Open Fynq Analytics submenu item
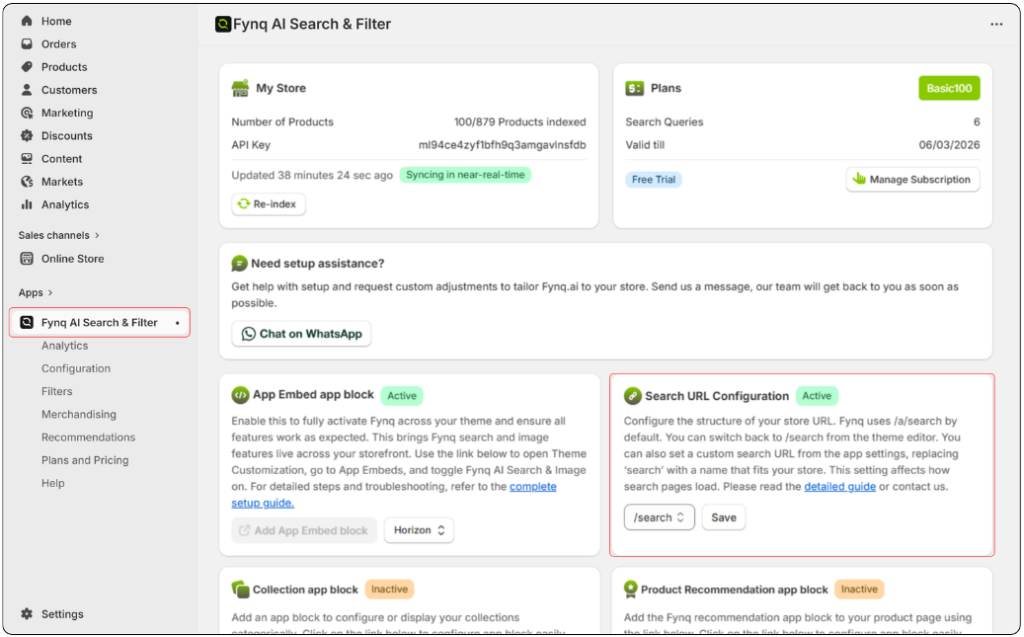This screenshot has height=637, width=1024. coord(65,346)
